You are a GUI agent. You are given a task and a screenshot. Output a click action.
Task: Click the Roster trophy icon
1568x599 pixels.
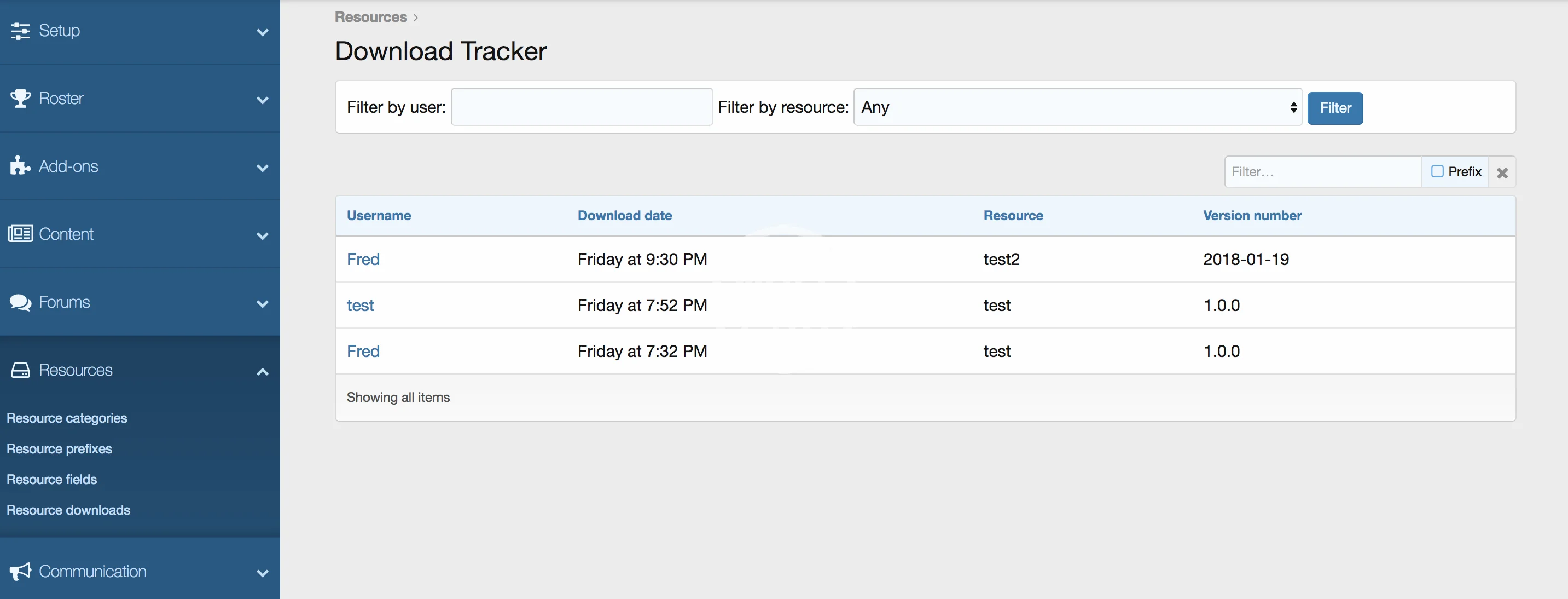point(20,98)
